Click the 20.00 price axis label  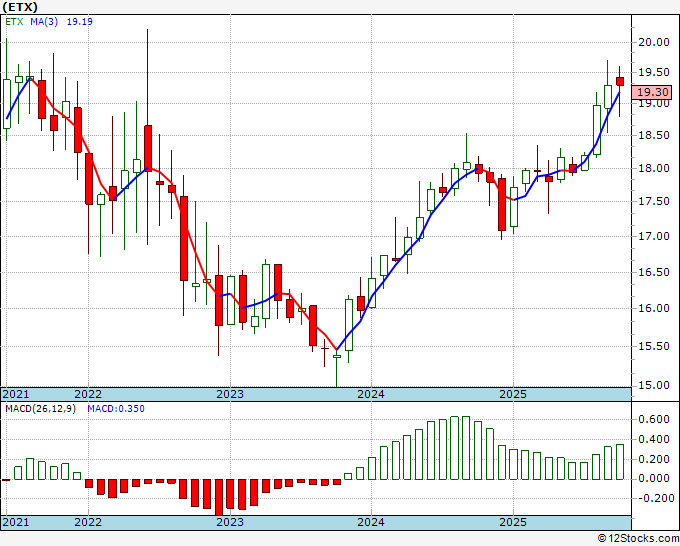click(654, 42)
